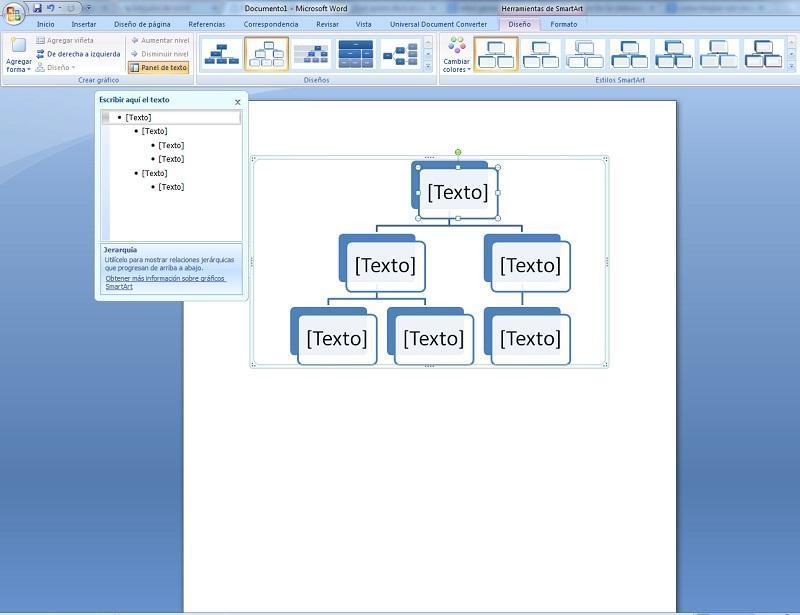Expand the Diseños layout gallery
This screenshot has width=800, height=615.
(x=429, y=67)
